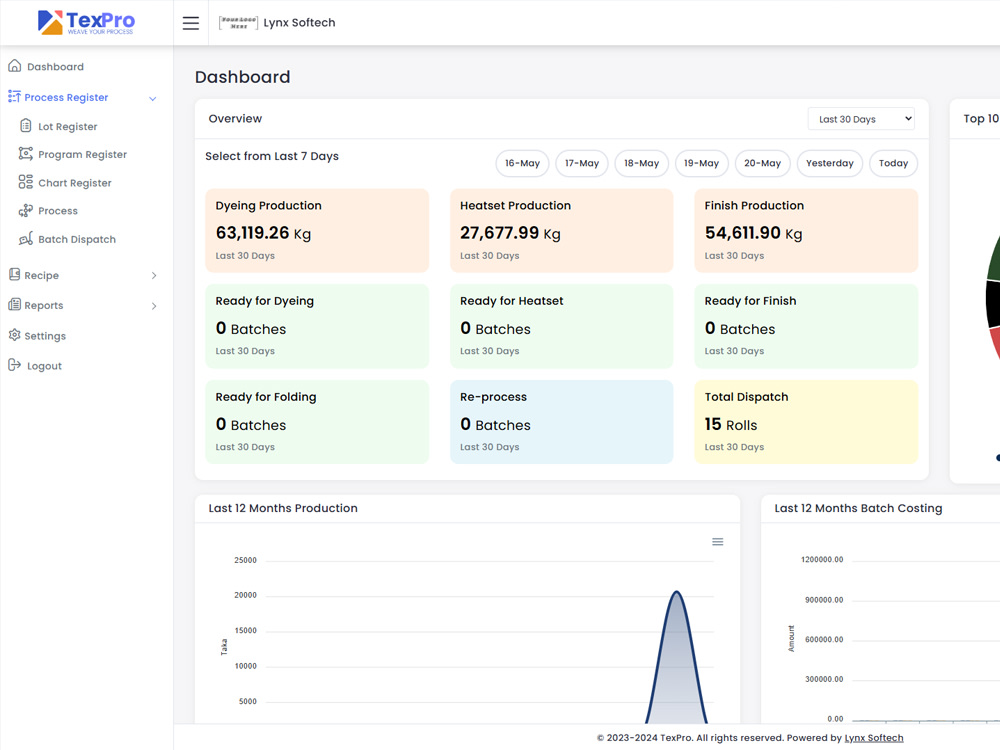Image resolution: width=1000 pixels, height=750 pixels.
Task: Click the Logout icon
Action: pyautogui.click(x=15, y=365)
